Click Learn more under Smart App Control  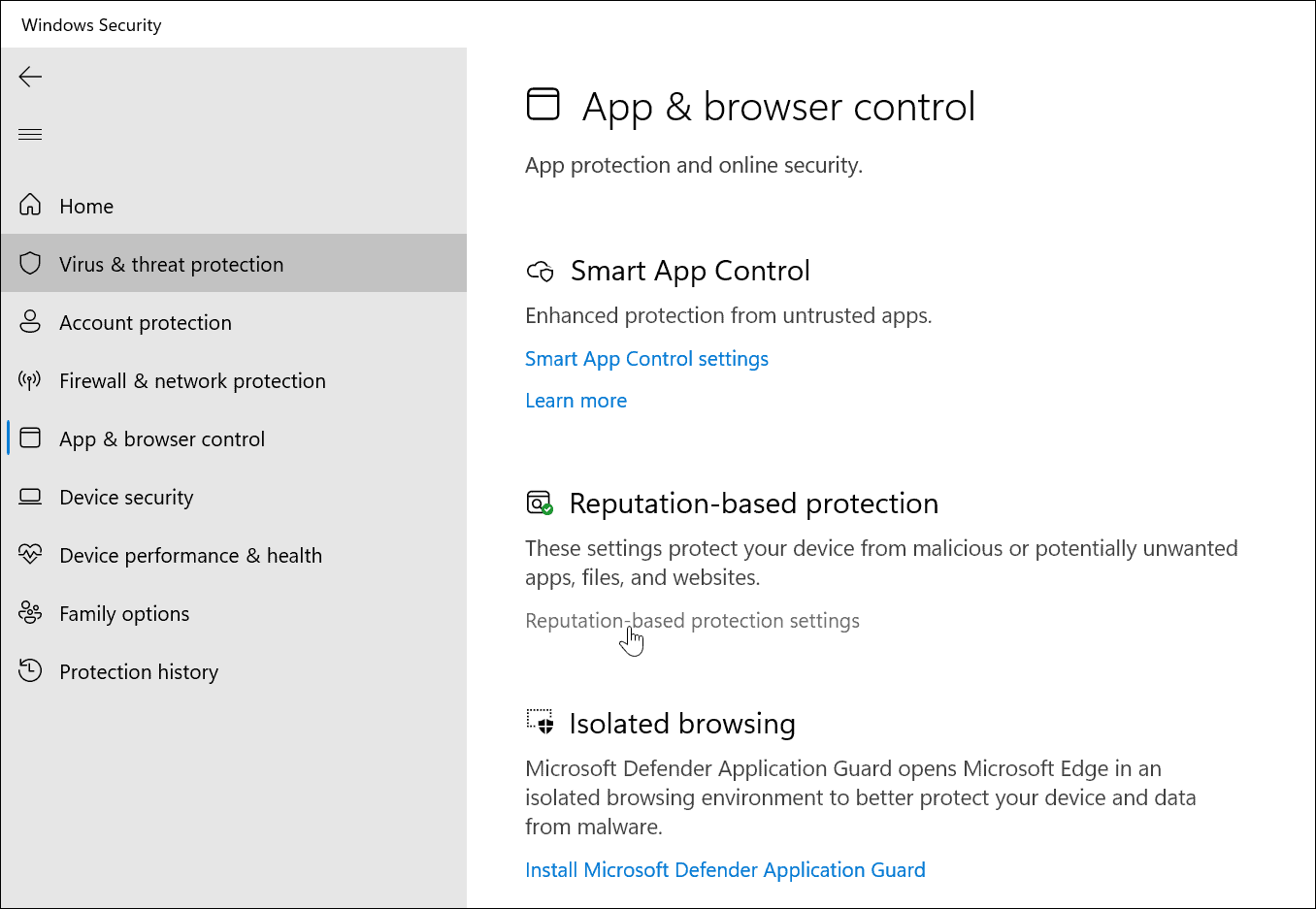[x=576, y=401]
